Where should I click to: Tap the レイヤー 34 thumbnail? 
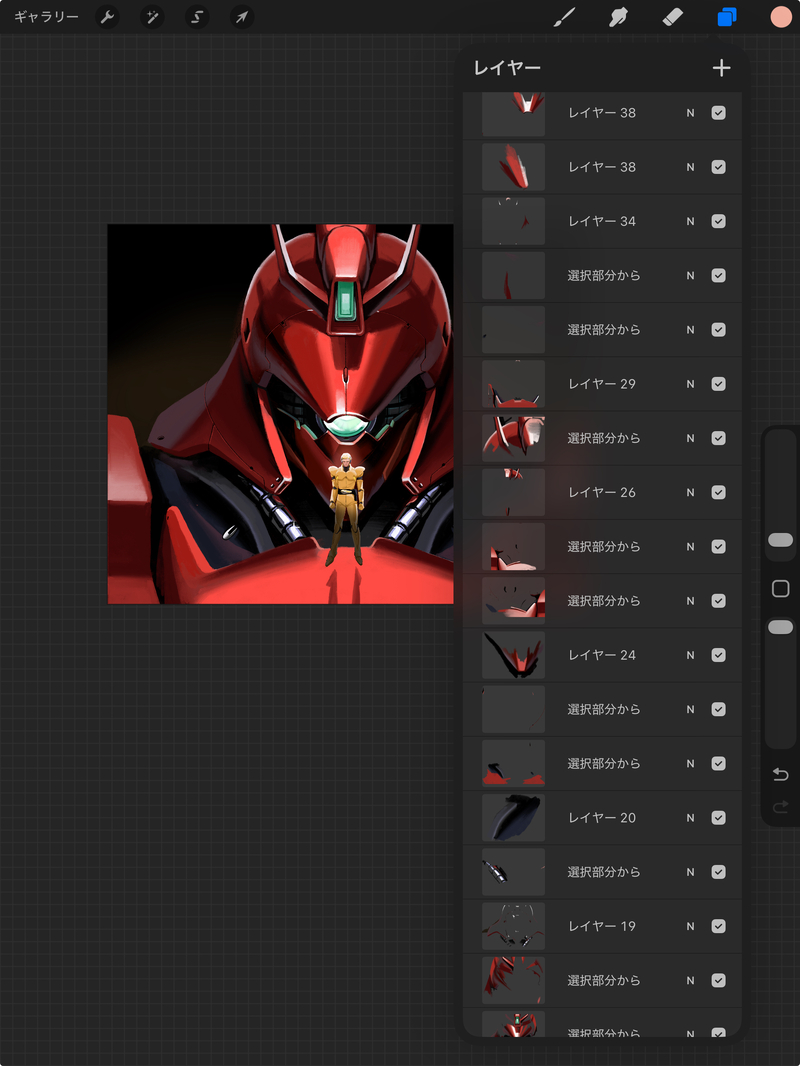513,221
